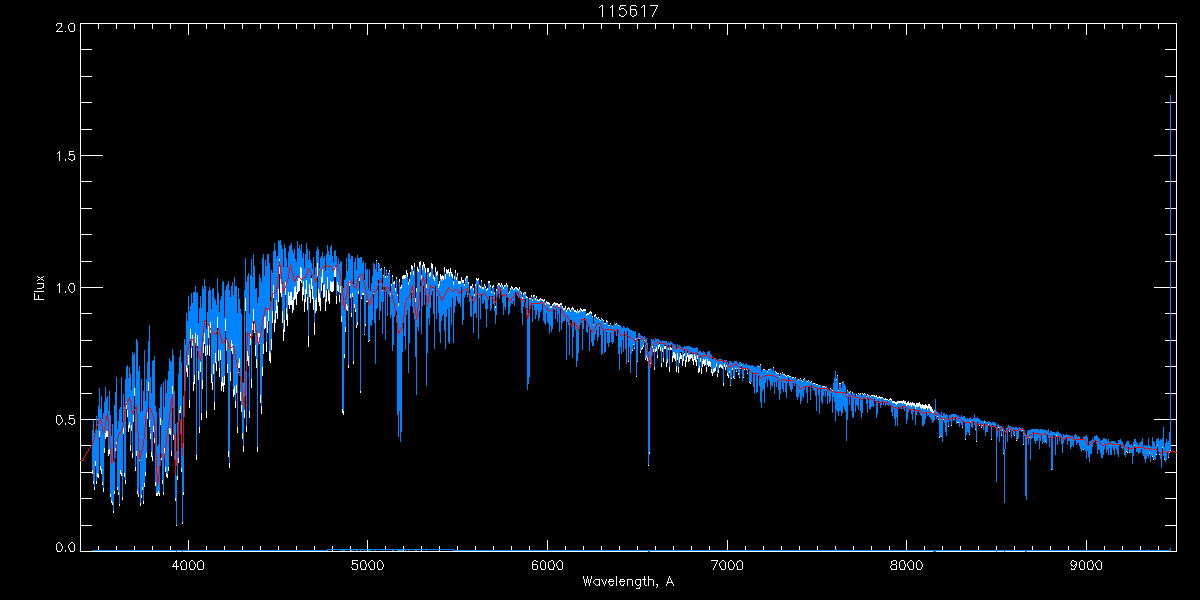
Task: Click the 0.0 y-axis tick label
Action: coord(64,548)
